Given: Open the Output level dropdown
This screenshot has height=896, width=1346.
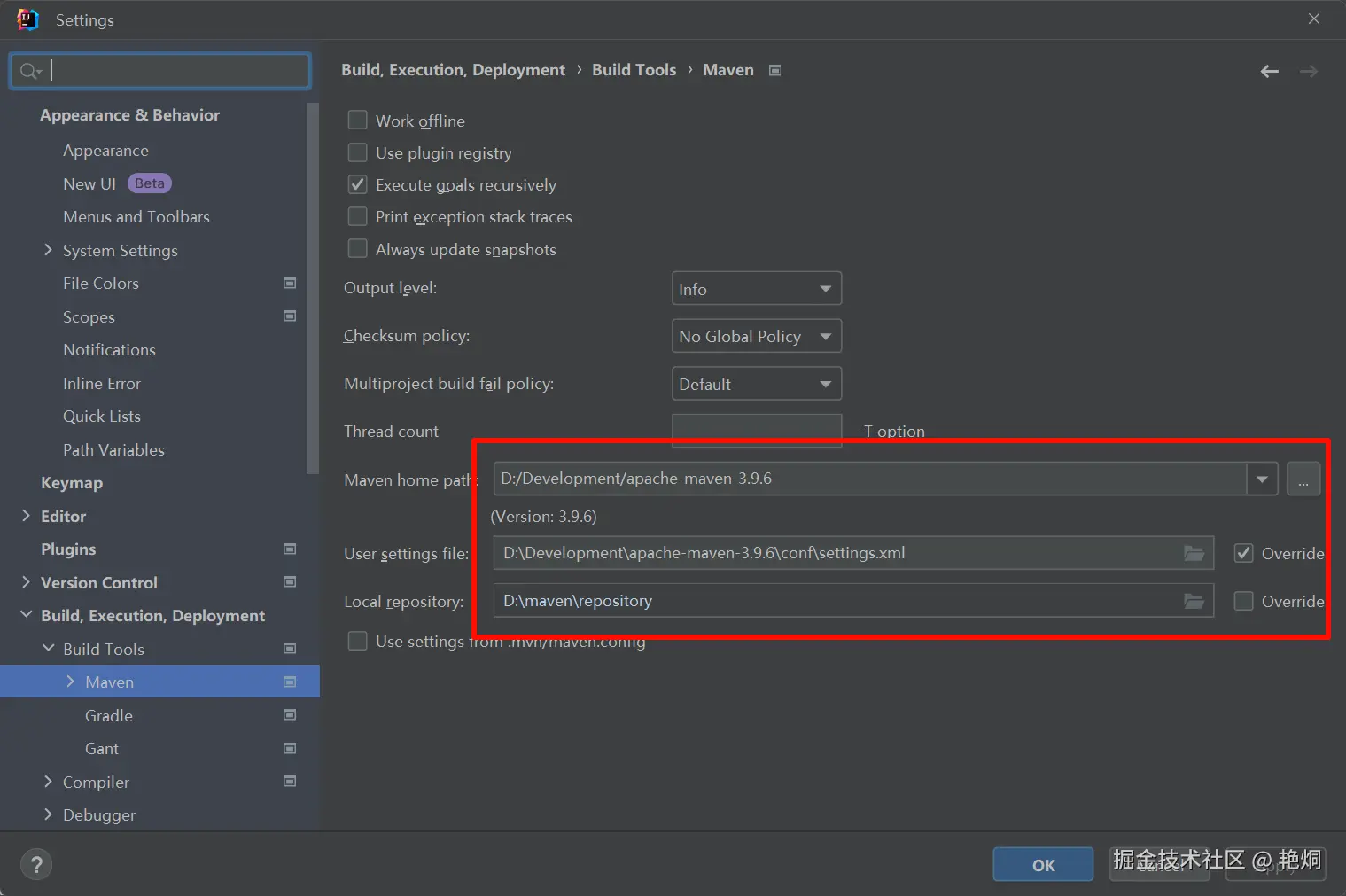Looking at the screenshot, I should click(x=757, y=289).
